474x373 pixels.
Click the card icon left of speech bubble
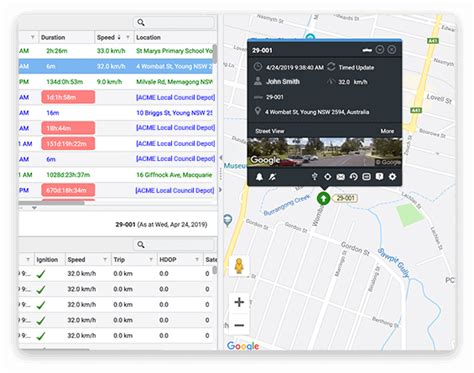tap(366, 176)
